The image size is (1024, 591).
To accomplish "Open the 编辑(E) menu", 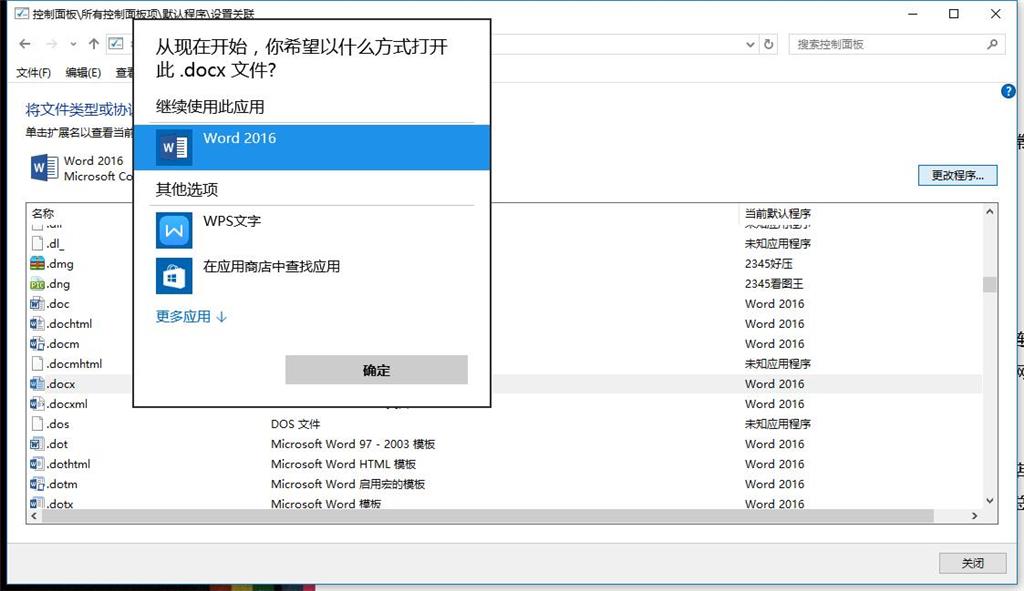I will (x=83, y=72).
